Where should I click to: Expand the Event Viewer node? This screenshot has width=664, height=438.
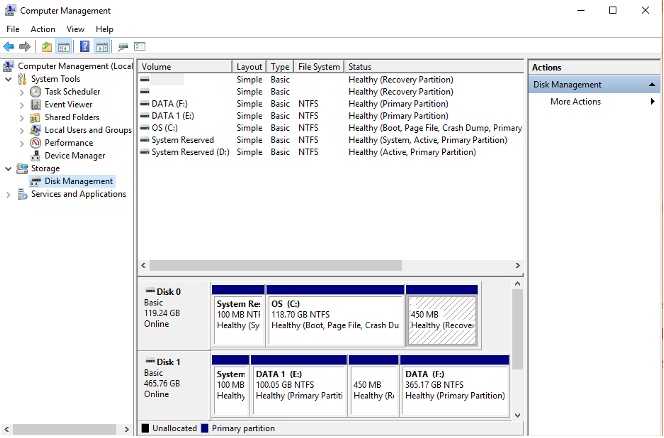(x=22, y=105)
